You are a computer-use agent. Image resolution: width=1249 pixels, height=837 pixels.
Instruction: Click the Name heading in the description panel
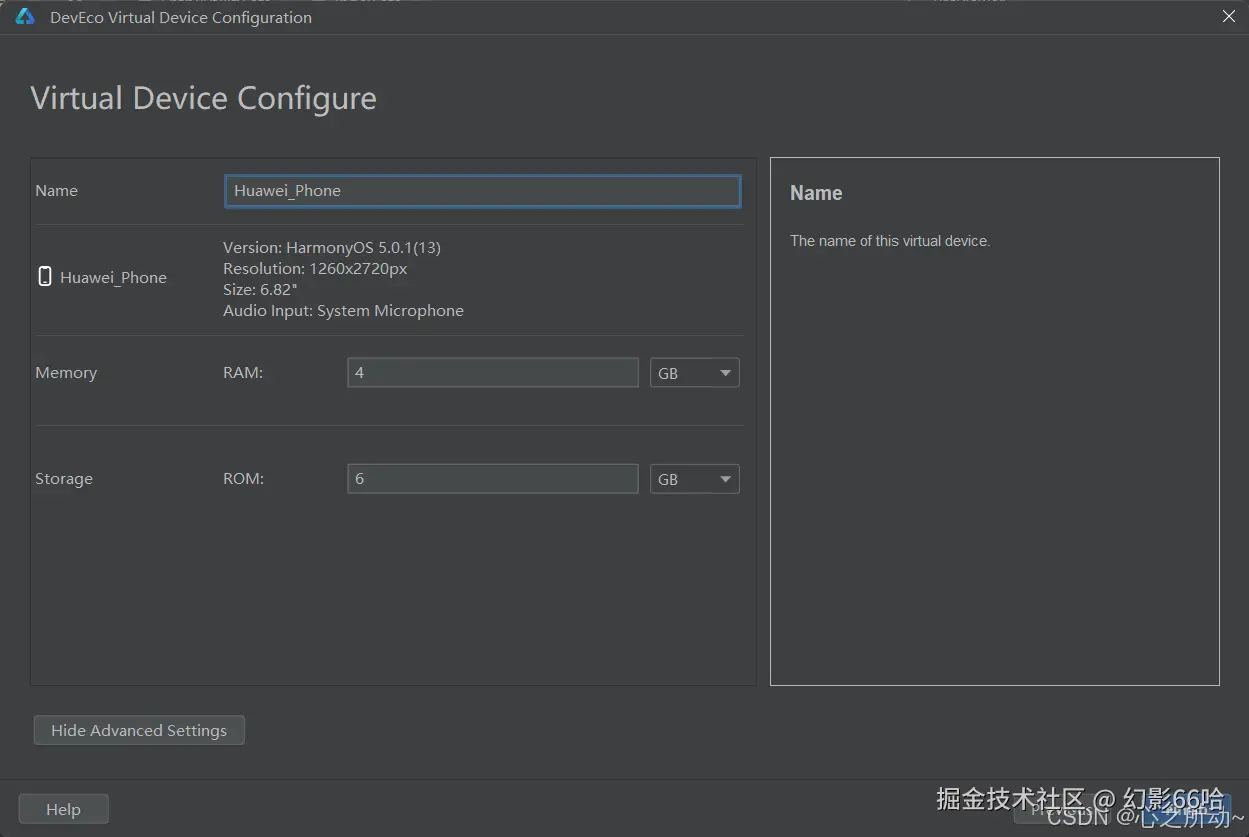click(816, 193)
